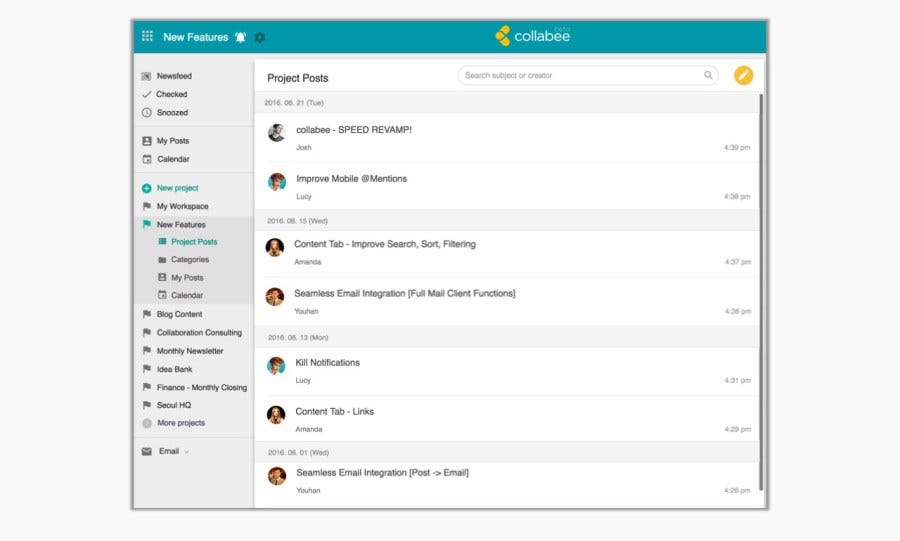
Task: Select Project Posts under New Features
Action: coord(194,242)
